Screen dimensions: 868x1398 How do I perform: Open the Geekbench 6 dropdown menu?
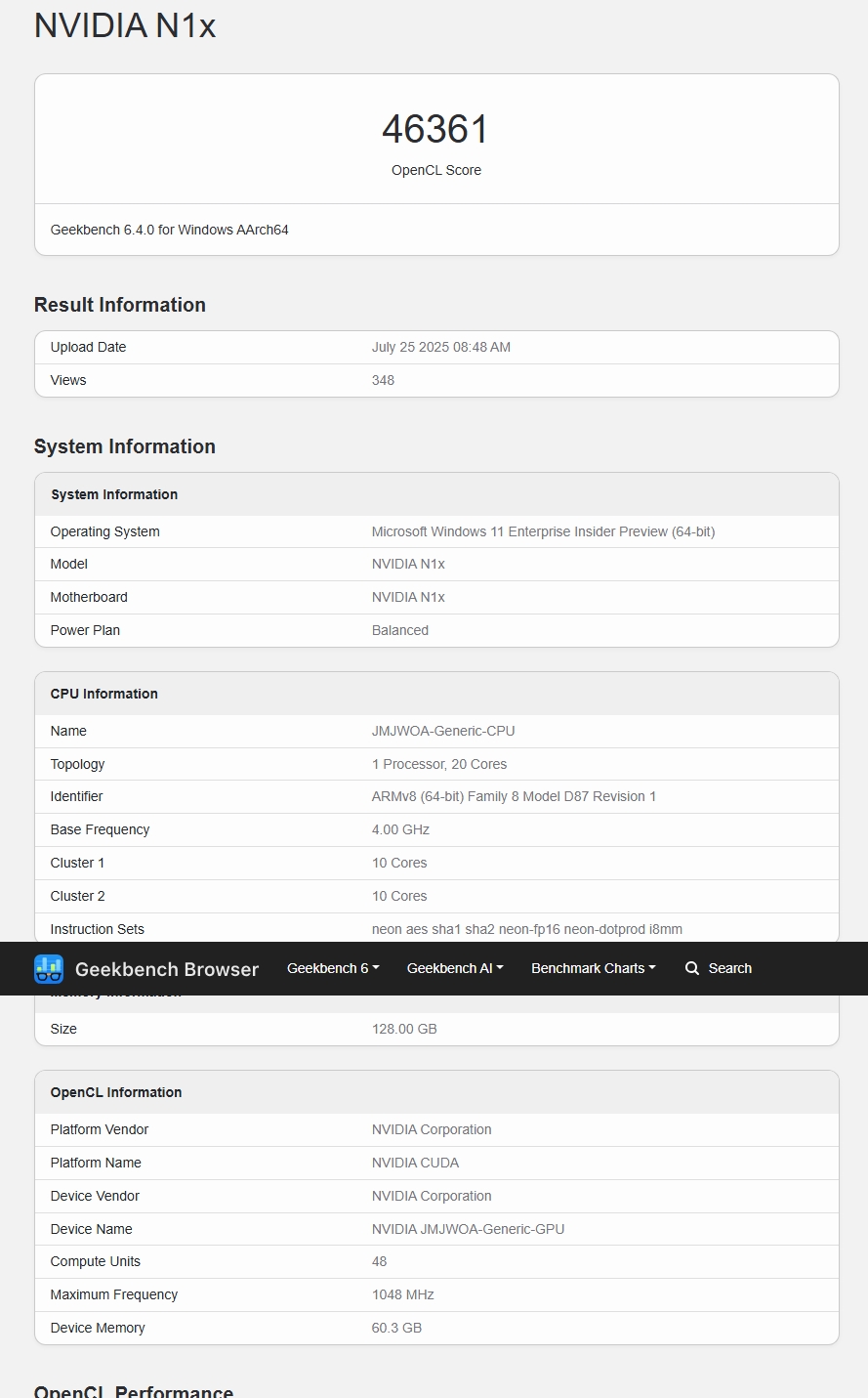coord(333,968)
